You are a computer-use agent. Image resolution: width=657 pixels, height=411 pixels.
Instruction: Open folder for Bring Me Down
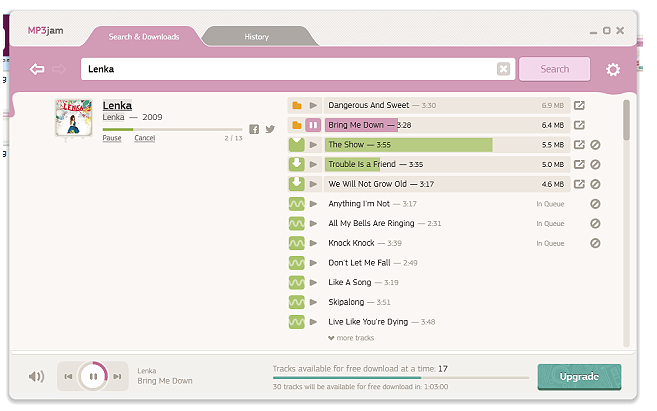(x=297, y=125)
